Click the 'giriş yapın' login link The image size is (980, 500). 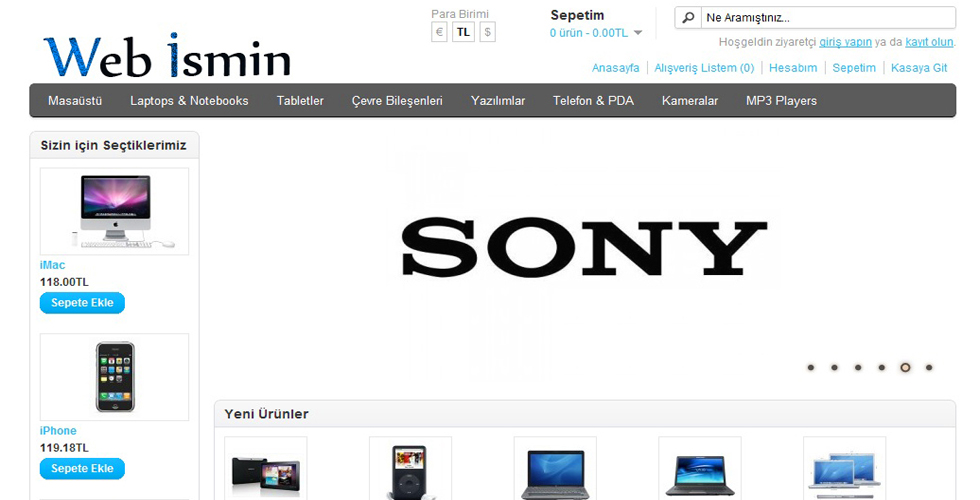(845, 42)
